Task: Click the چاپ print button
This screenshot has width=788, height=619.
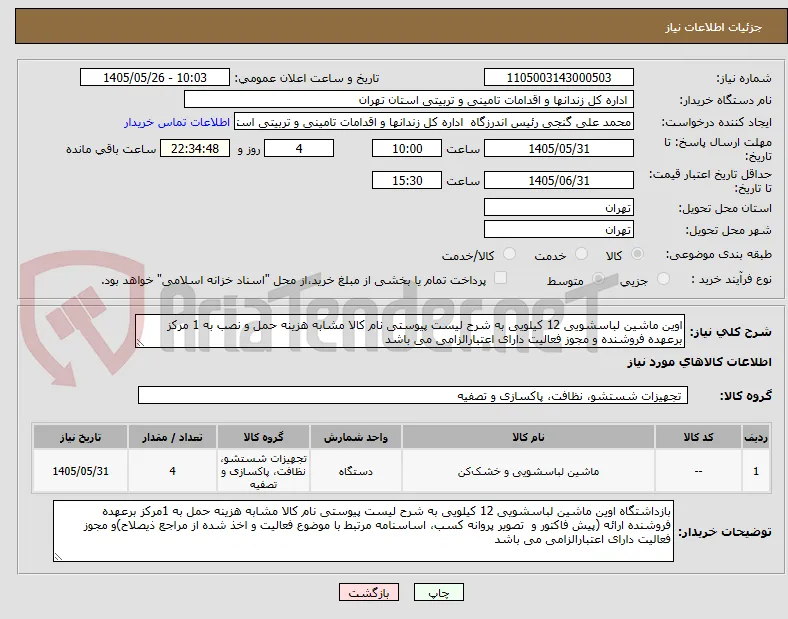Action: tap(439, 592)
